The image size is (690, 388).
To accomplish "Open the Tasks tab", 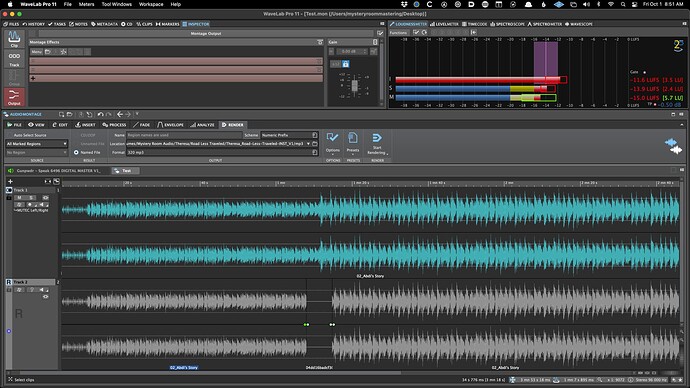I will 57,24.
